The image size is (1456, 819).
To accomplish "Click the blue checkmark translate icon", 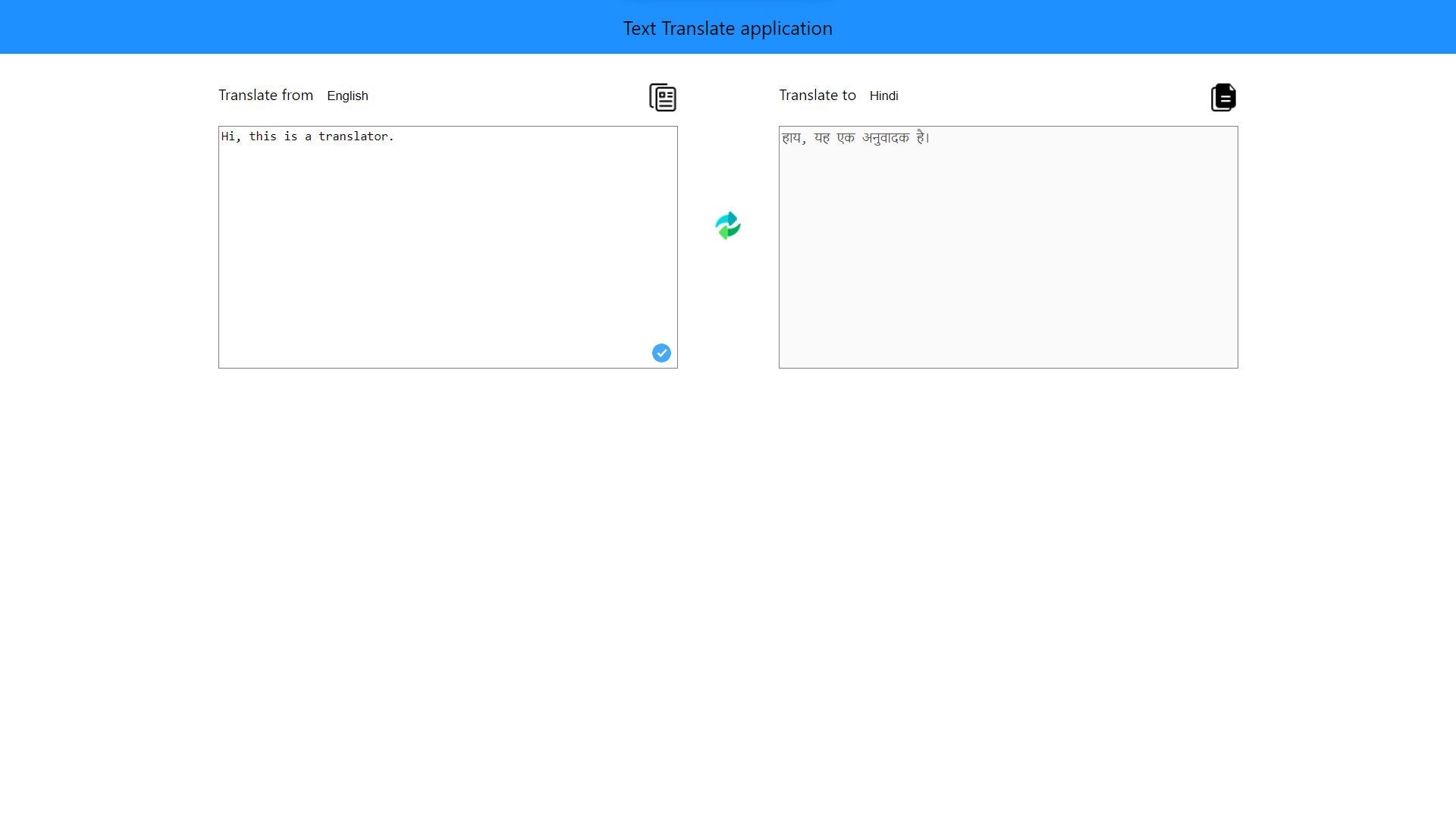I will coord(661,353).
